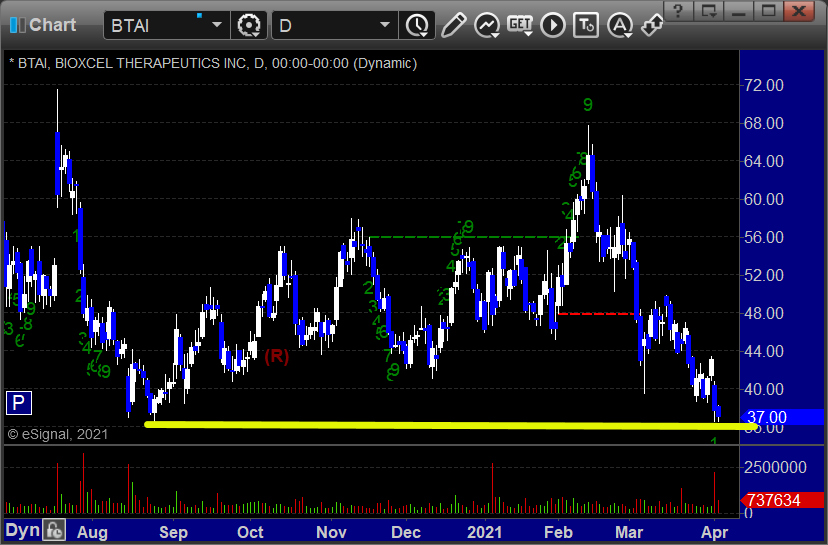
Task: Click the lock icon next to Dyn
Action: [x=54, y=530]
